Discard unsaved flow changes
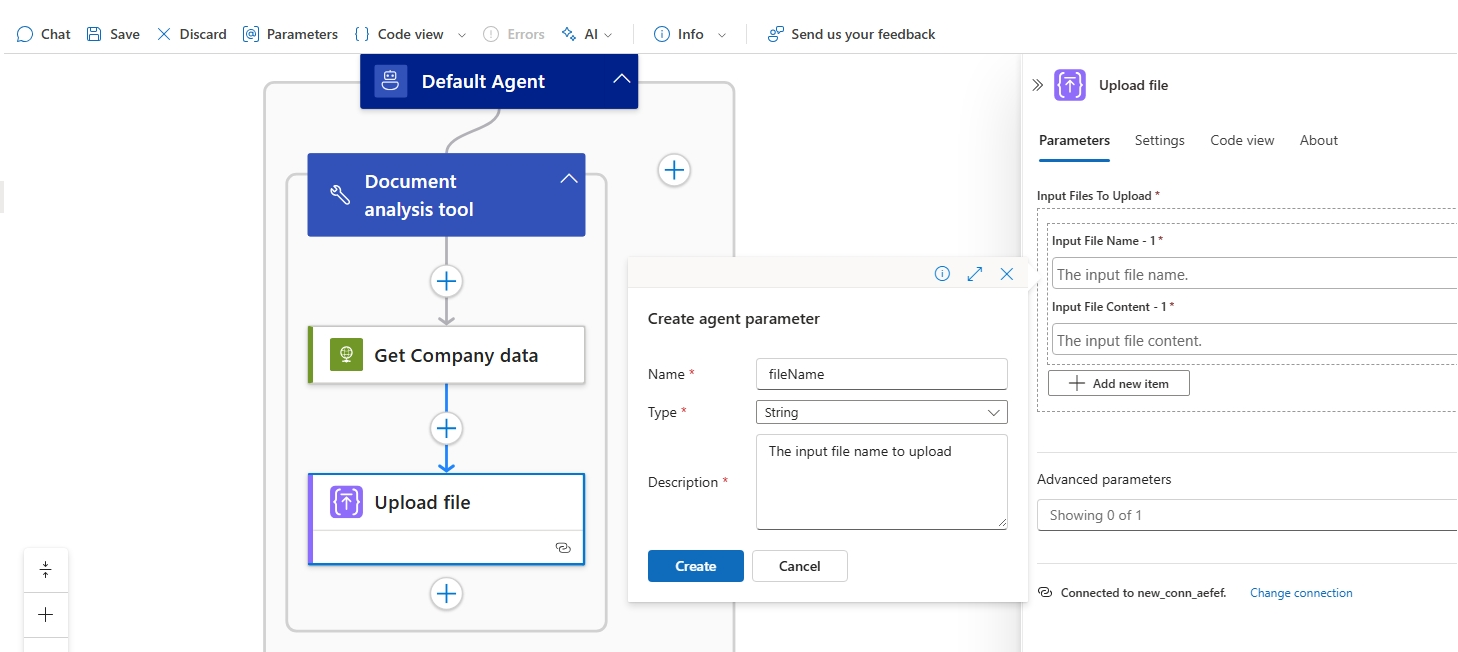Screen dimensions: 1458x652 coord(191,33)
